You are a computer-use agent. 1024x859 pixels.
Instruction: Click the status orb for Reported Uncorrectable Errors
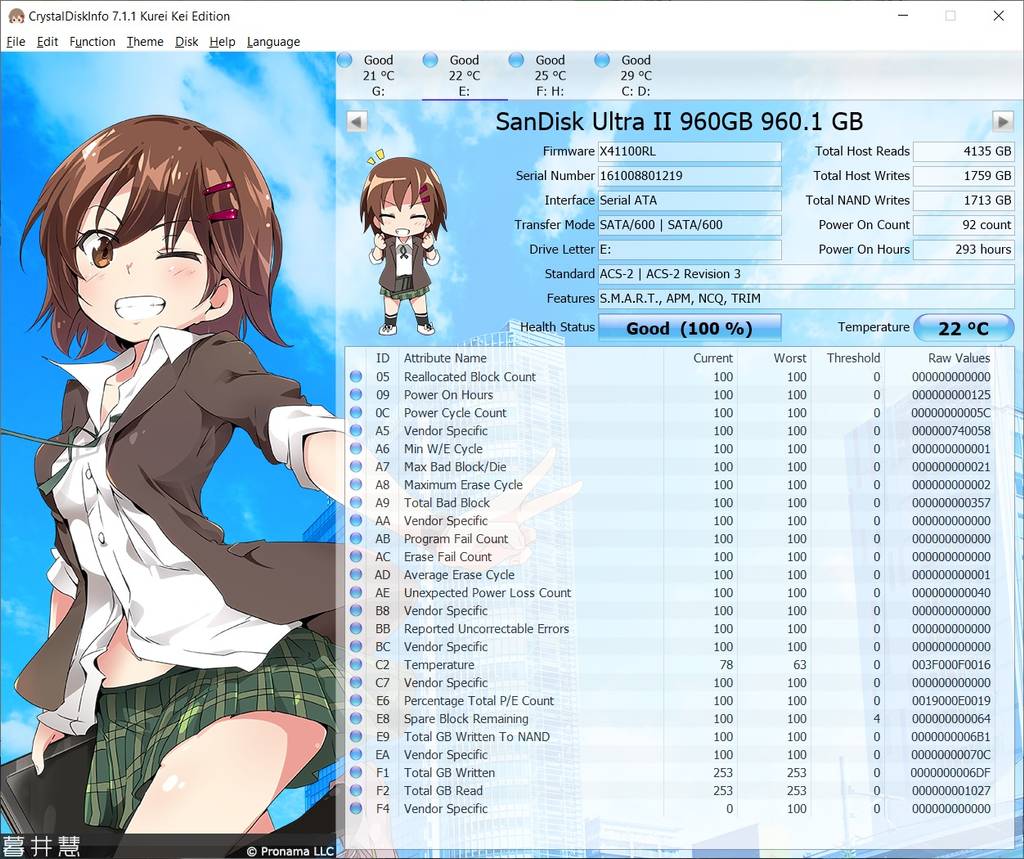(356, 628)
